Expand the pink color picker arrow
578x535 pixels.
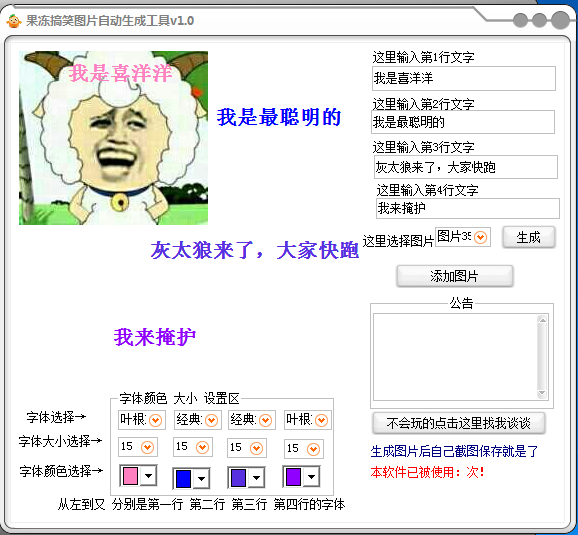click(x=148, y=476)
